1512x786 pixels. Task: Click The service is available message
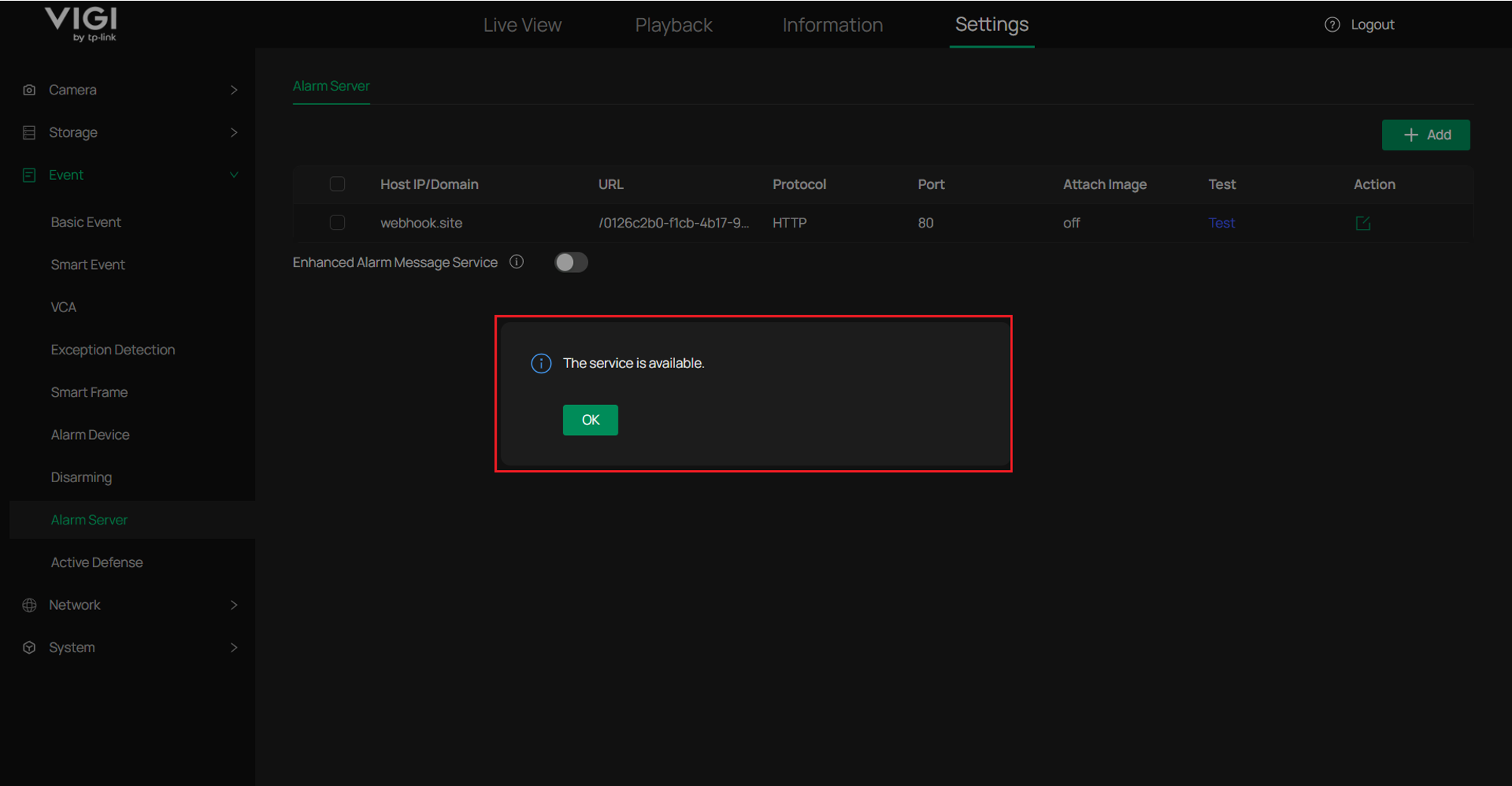pyautogui.click(x=634, y=364)
